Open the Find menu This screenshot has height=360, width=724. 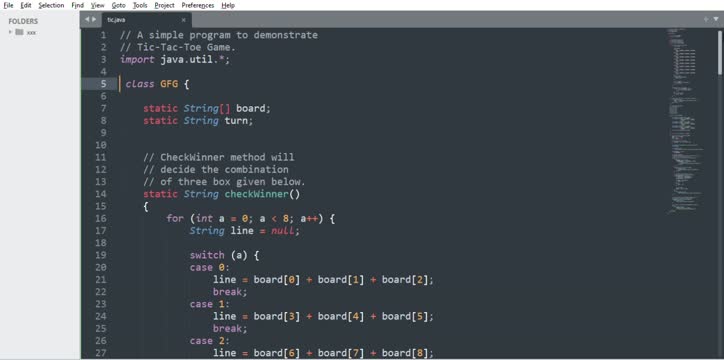(x=78, y=6)
